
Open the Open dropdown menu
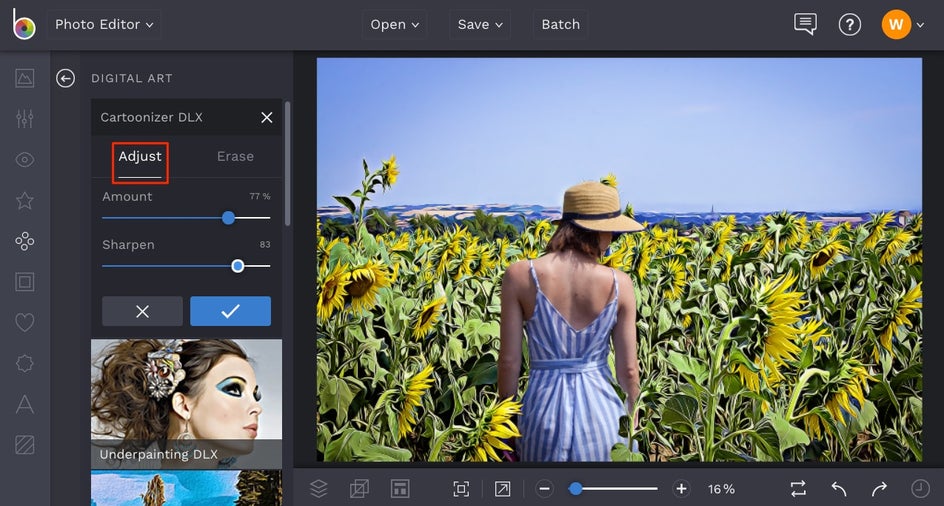pos(394,25)
